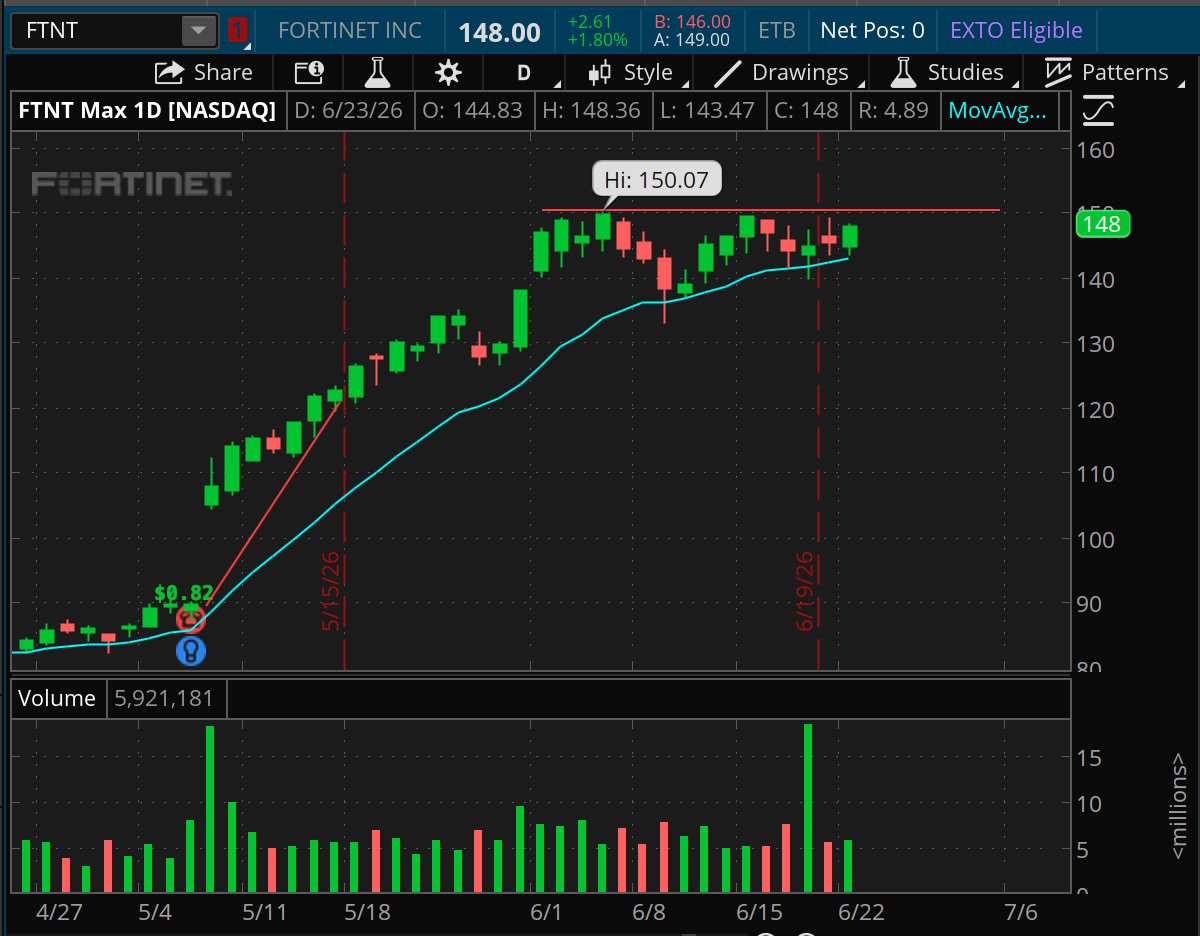Image resolution: width=1200 pixels, height=936 pixels.
Task: Click the C: 148 close value
Action: click(807, 110)
